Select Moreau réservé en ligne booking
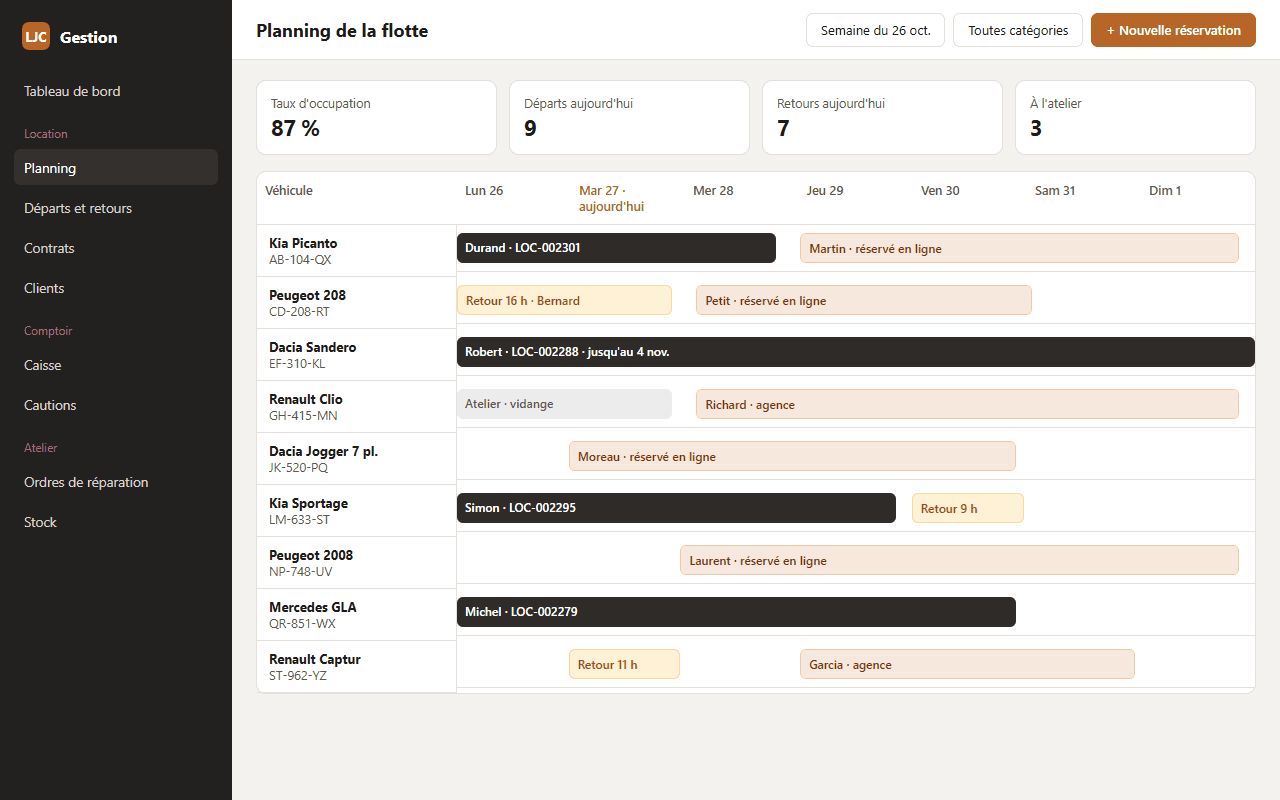The image size is (1280, 800). point(792,456)
